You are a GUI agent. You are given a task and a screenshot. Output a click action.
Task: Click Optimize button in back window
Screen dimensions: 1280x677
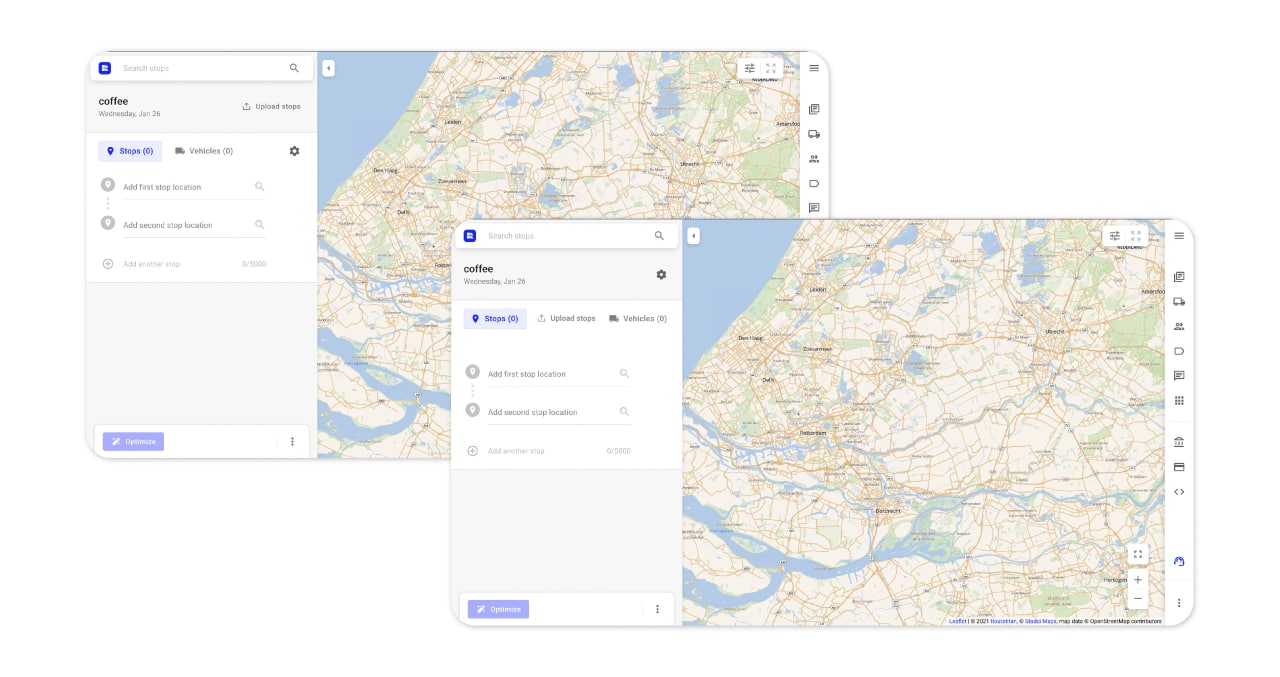coord(133,441)
